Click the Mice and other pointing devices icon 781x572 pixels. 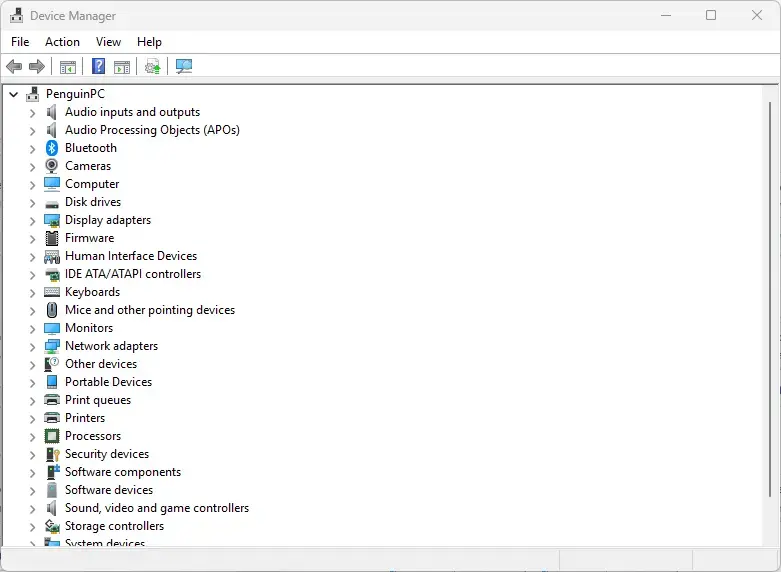click(x=52, y=310)
